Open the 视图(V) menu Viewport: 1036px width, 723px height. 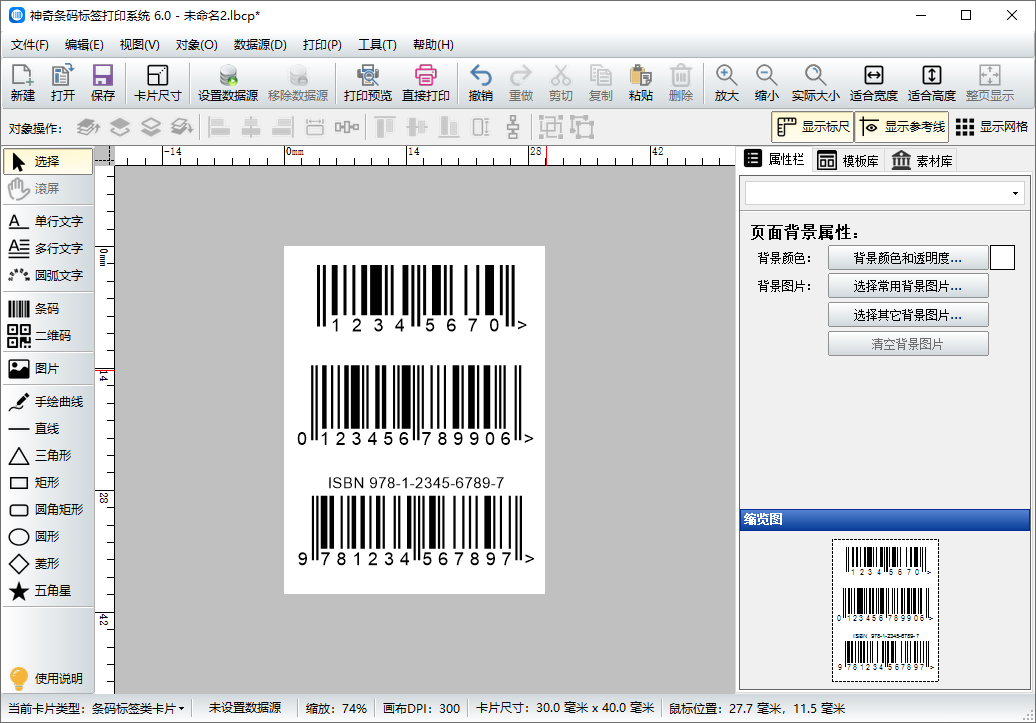139,45
